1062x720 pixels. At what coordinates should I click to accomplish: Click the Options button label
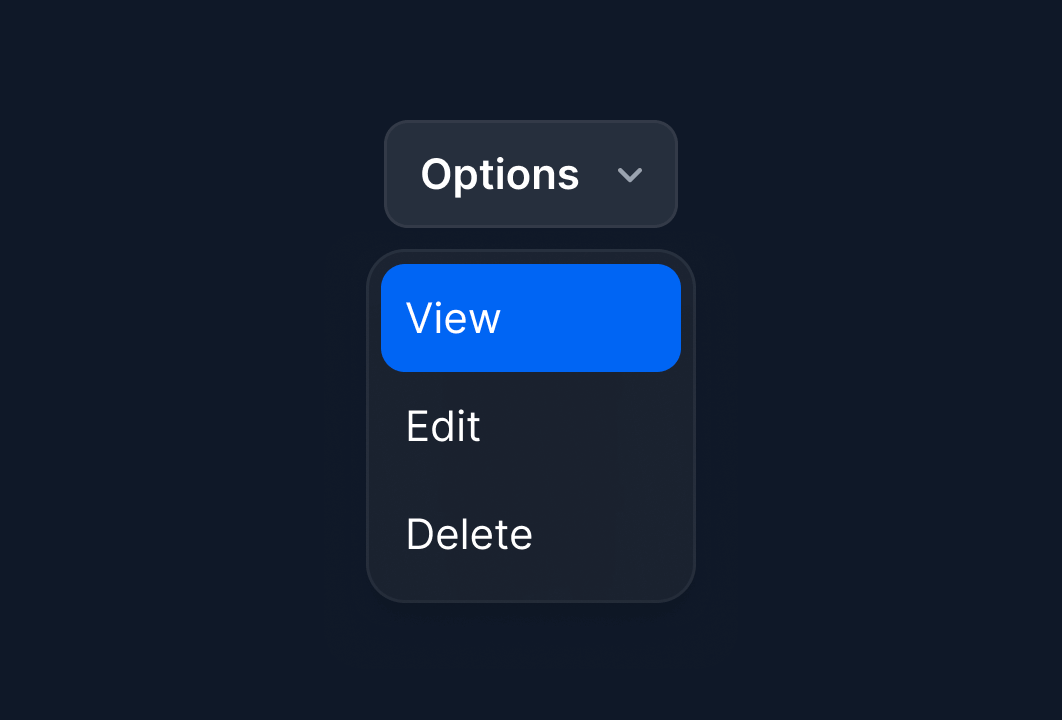(500, 174)
